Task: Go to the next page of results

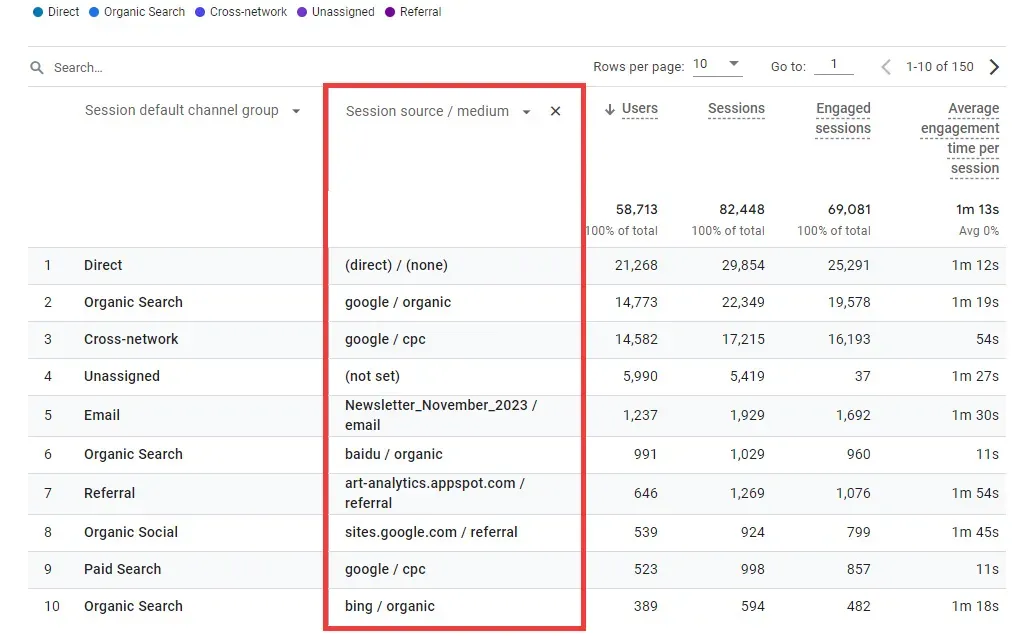Action: 995,67
